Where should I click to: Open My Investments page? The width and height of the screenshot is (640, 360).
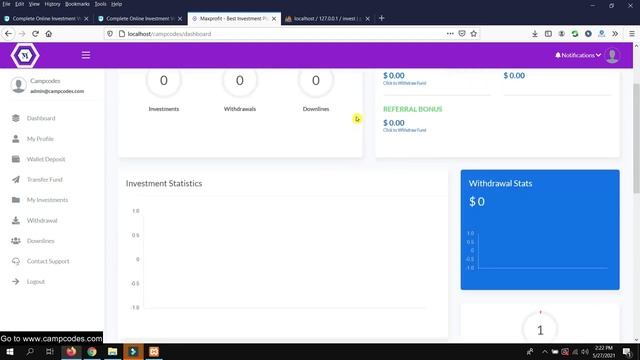[x=47, y=200]
